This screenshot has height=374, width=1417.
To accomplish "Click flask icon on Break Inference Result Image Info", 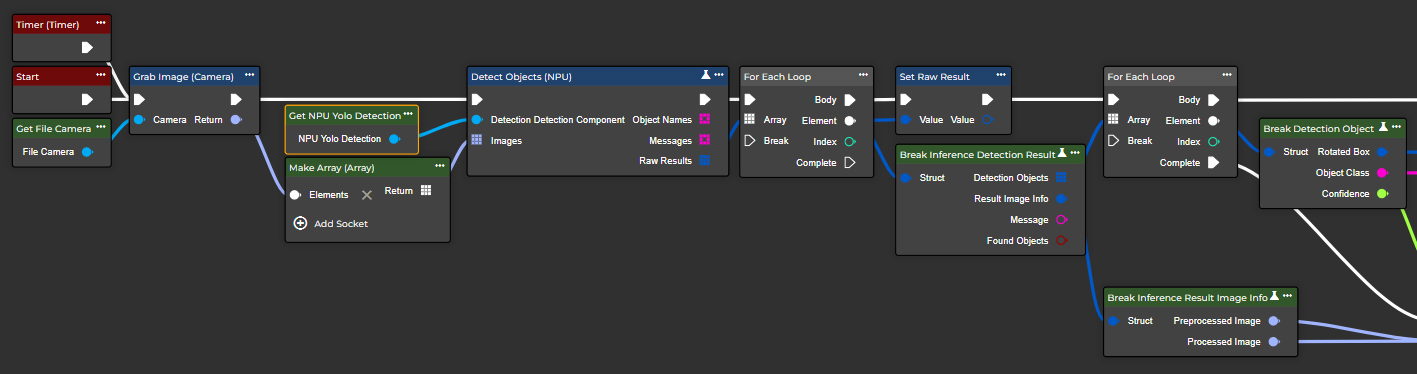I will [x=1275, y=297].
